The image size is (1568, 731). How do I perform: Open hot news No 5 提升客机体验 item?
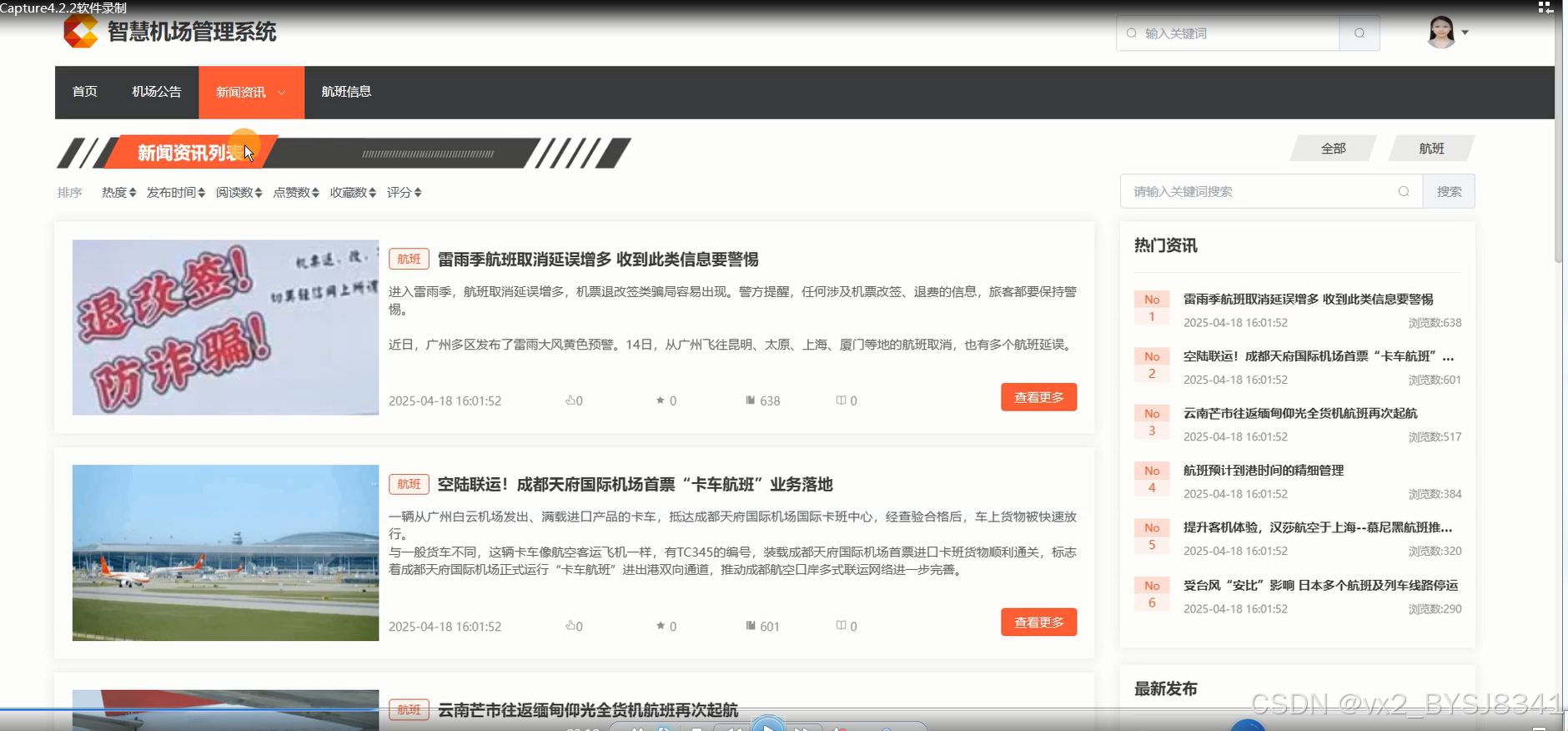click(1318, 528)
